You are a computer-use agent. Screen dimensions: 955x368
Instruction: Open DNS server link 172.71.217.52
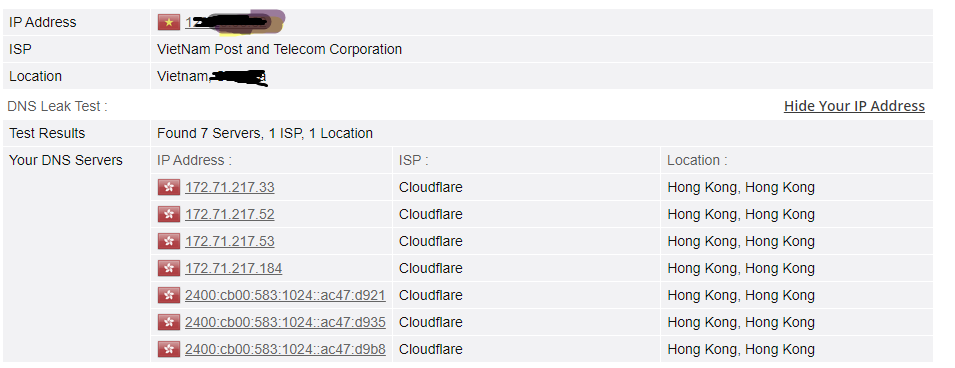pos(230,214)
